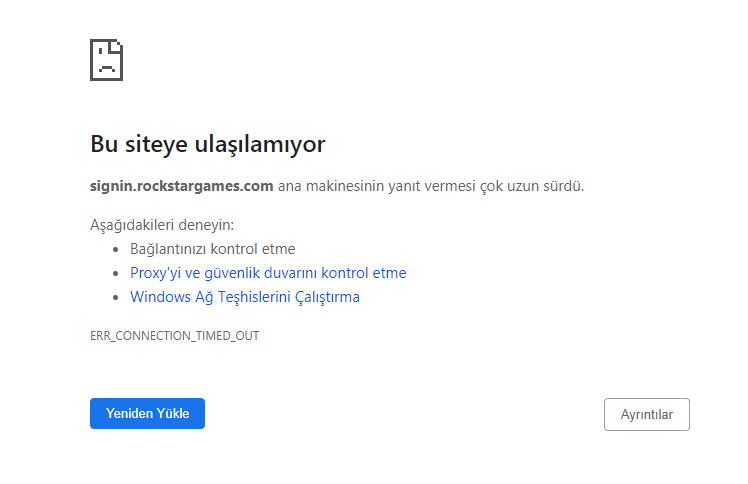Run Windows Ağ Teşhislerini Çalıştırma link
The height and width of the screenshot is (484, 748).
click(x=245, y=297)
